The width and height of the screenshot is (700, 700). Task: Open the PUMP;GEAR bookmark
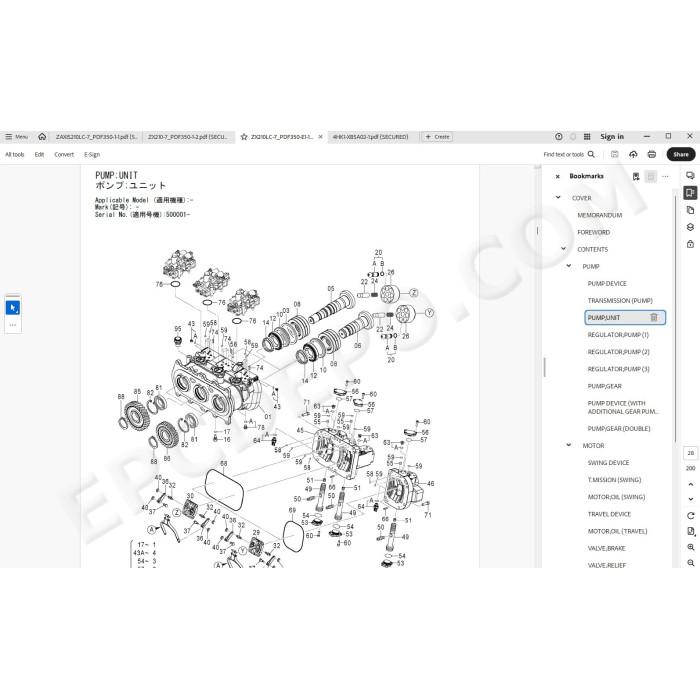604,386
